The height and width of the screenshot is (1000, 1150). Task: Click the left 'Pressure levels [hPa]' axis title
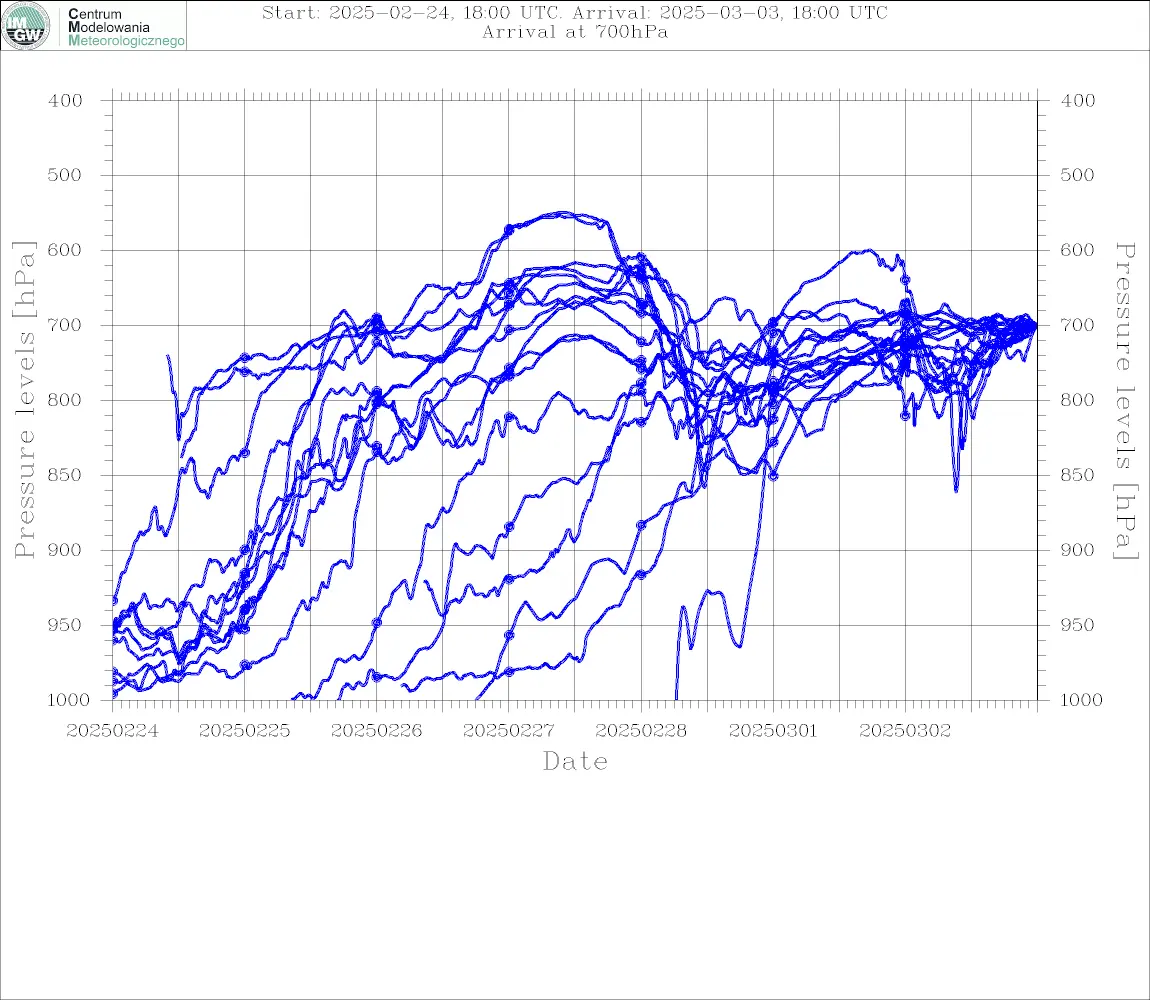click(x=24, y=400)
